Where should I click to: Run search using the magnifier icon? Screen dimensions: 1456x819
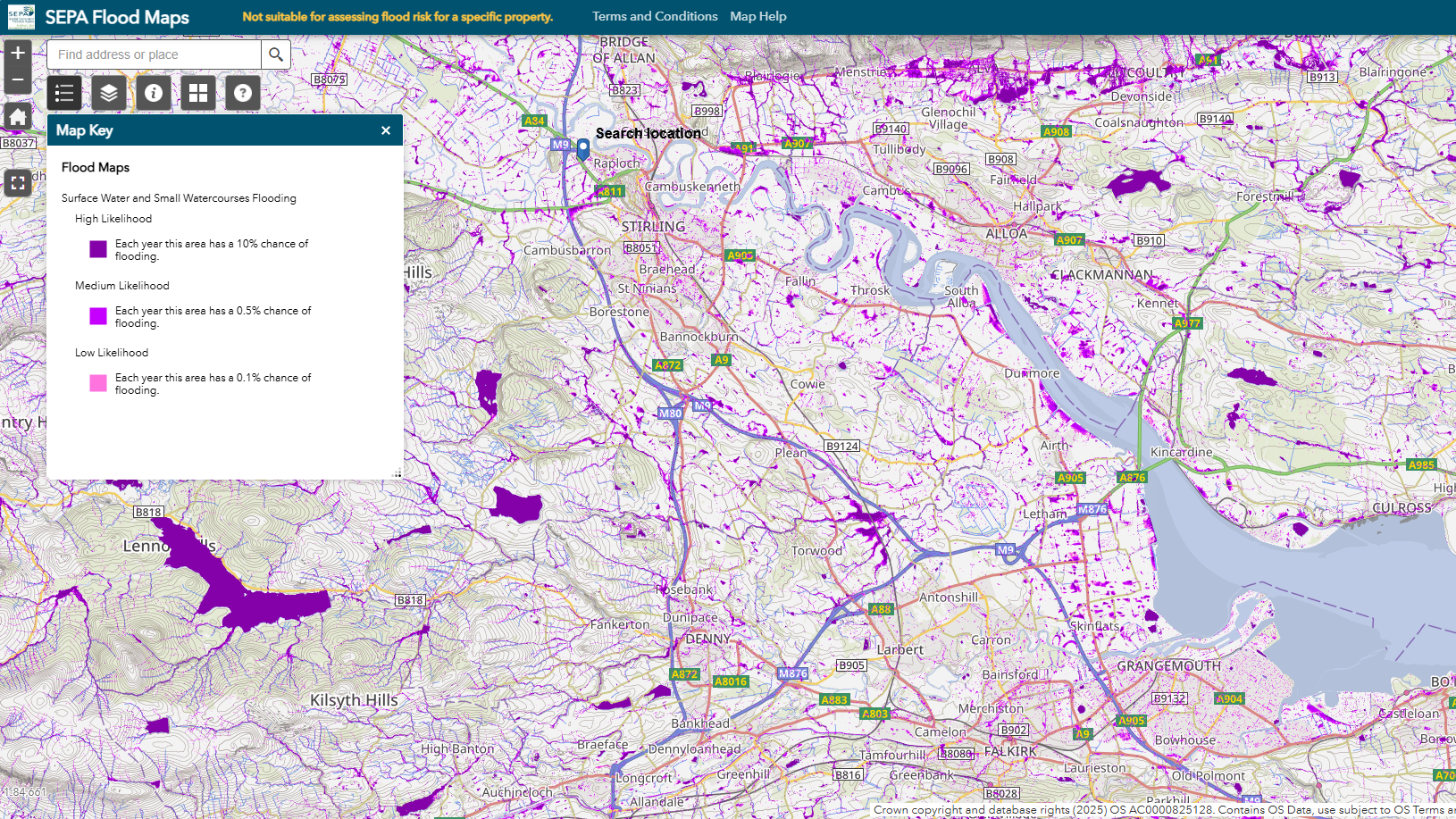click(x=274, y=54)
